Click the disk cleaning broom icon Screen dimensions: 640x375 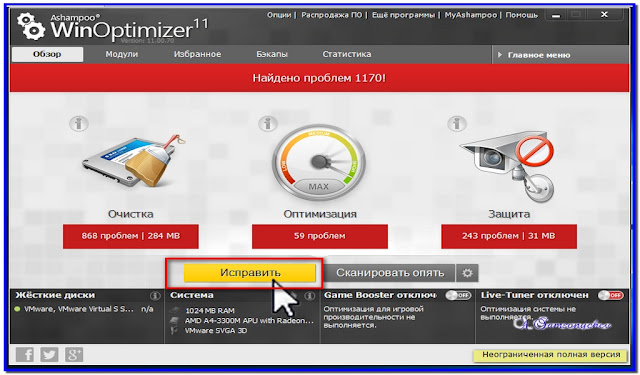(133, 161)
